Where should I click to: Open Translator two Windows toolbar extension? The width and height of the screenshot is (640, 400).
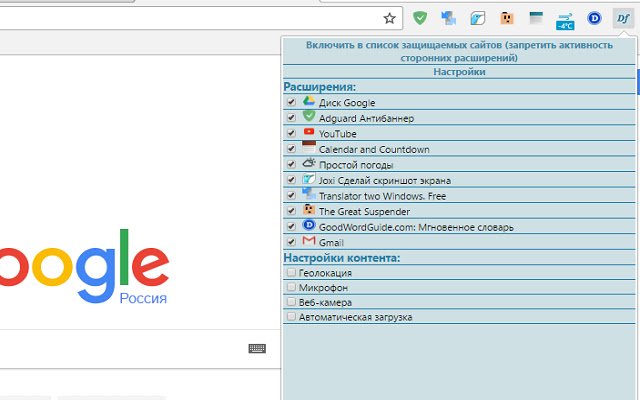coord(449,18)
